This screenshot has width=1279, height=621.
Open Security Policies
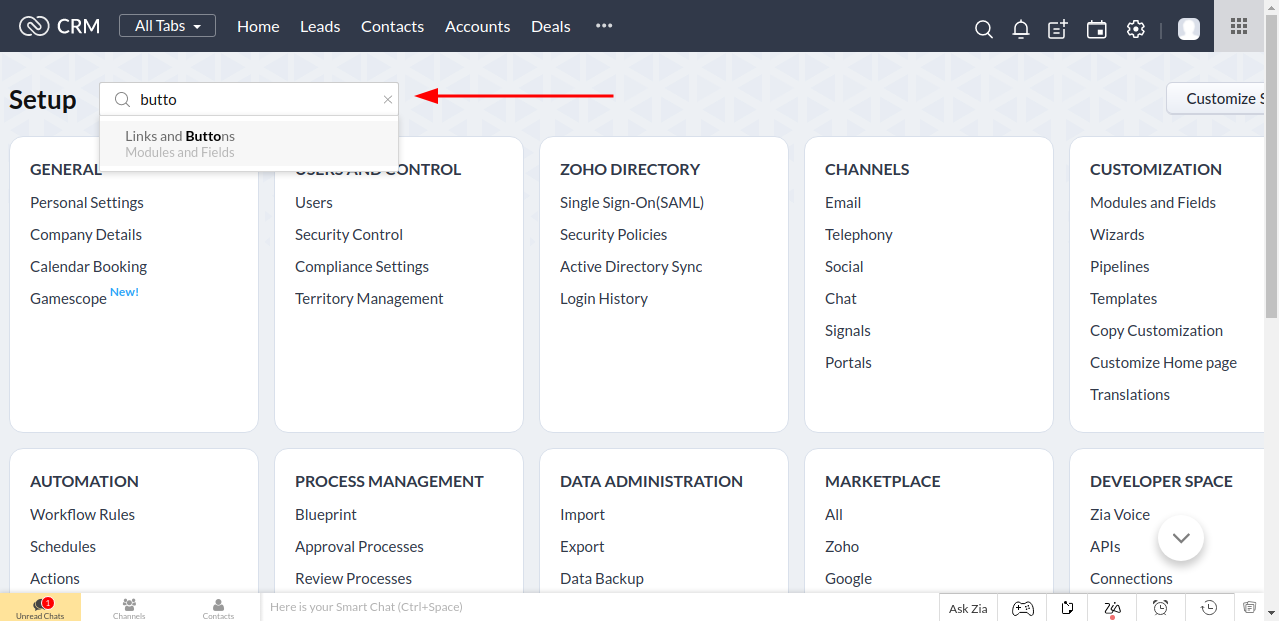tap(613, 234)
